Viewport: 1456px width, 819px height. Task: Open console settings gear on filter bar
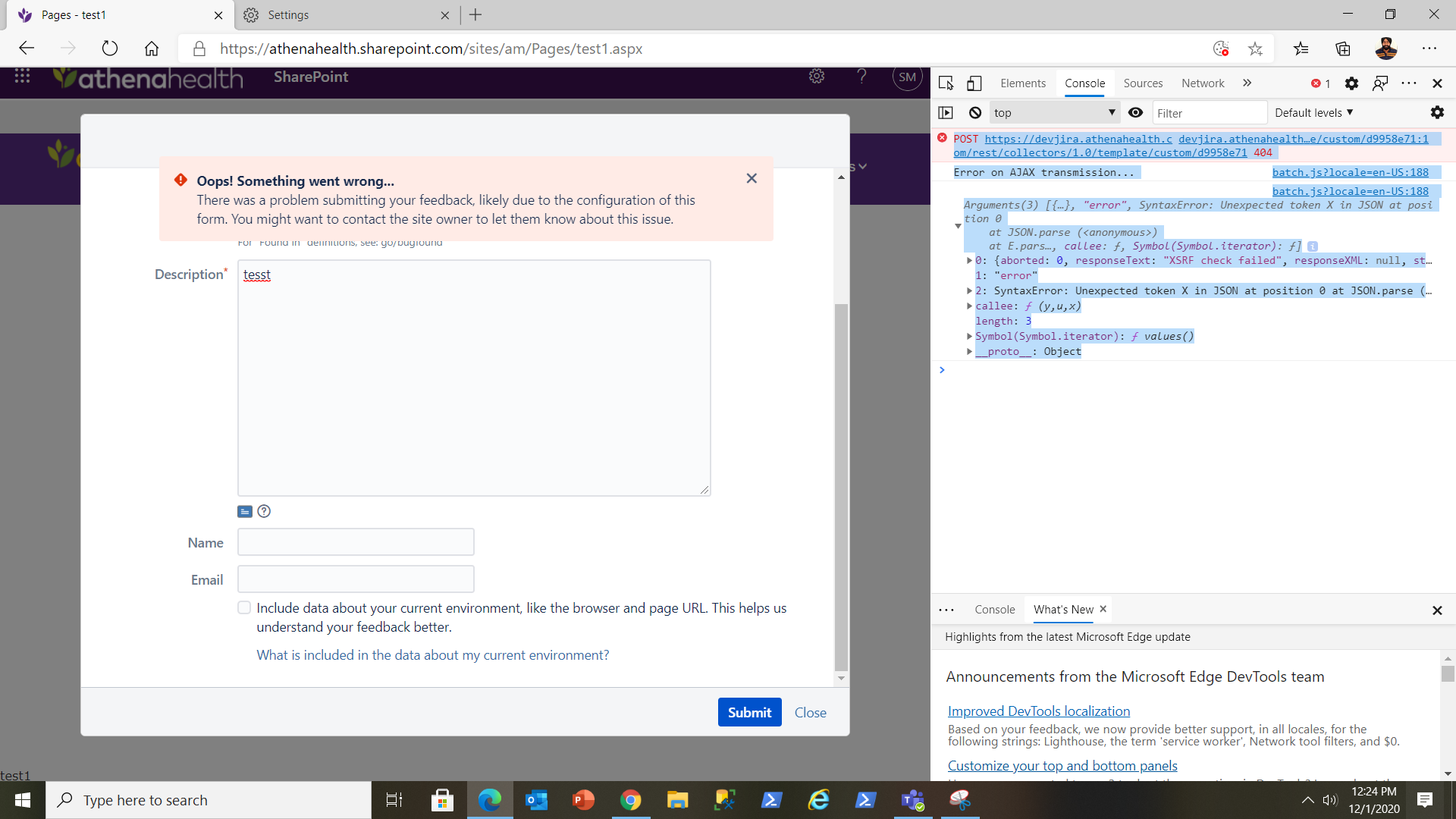point(1438,112)
